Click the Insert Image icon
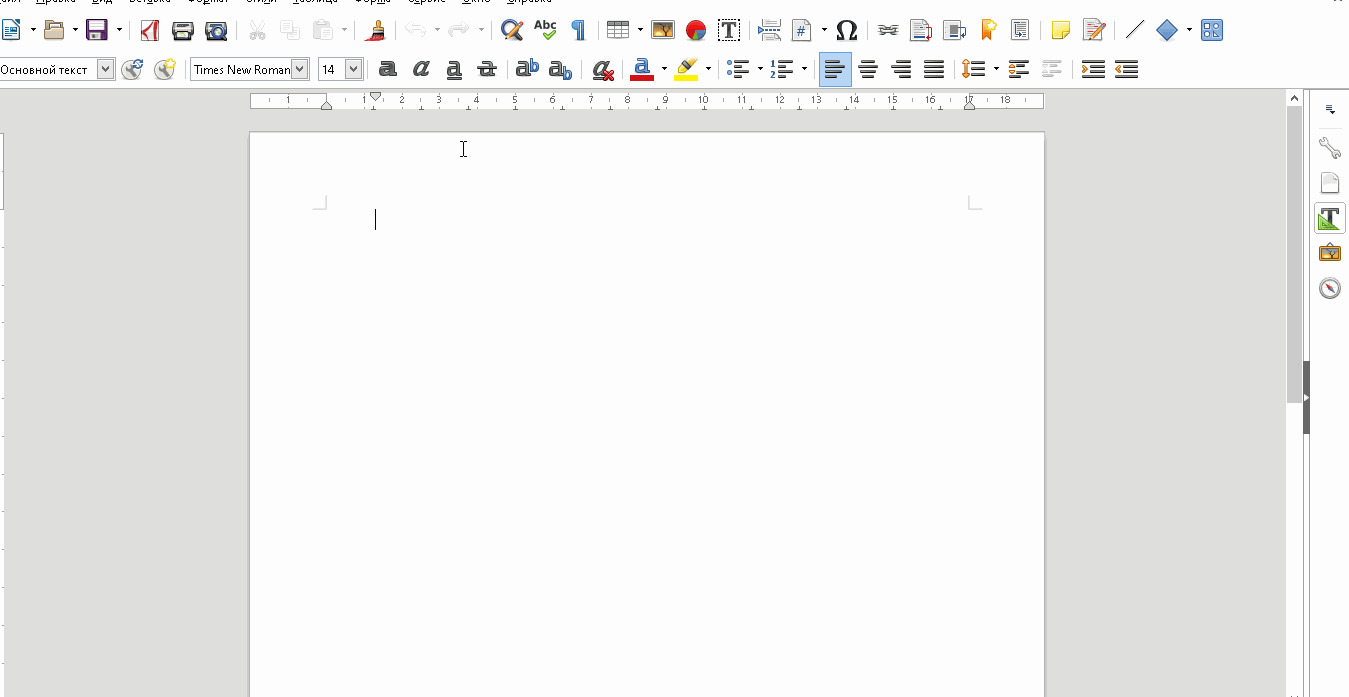This screenshot has width=1349, height=697. tap(662, 30)
